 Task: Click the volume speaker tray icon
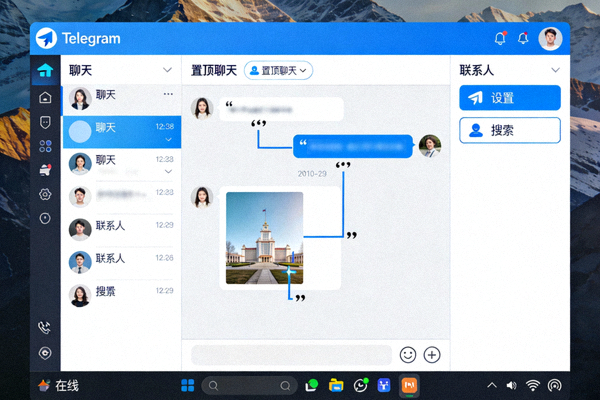tap(511, 385)
